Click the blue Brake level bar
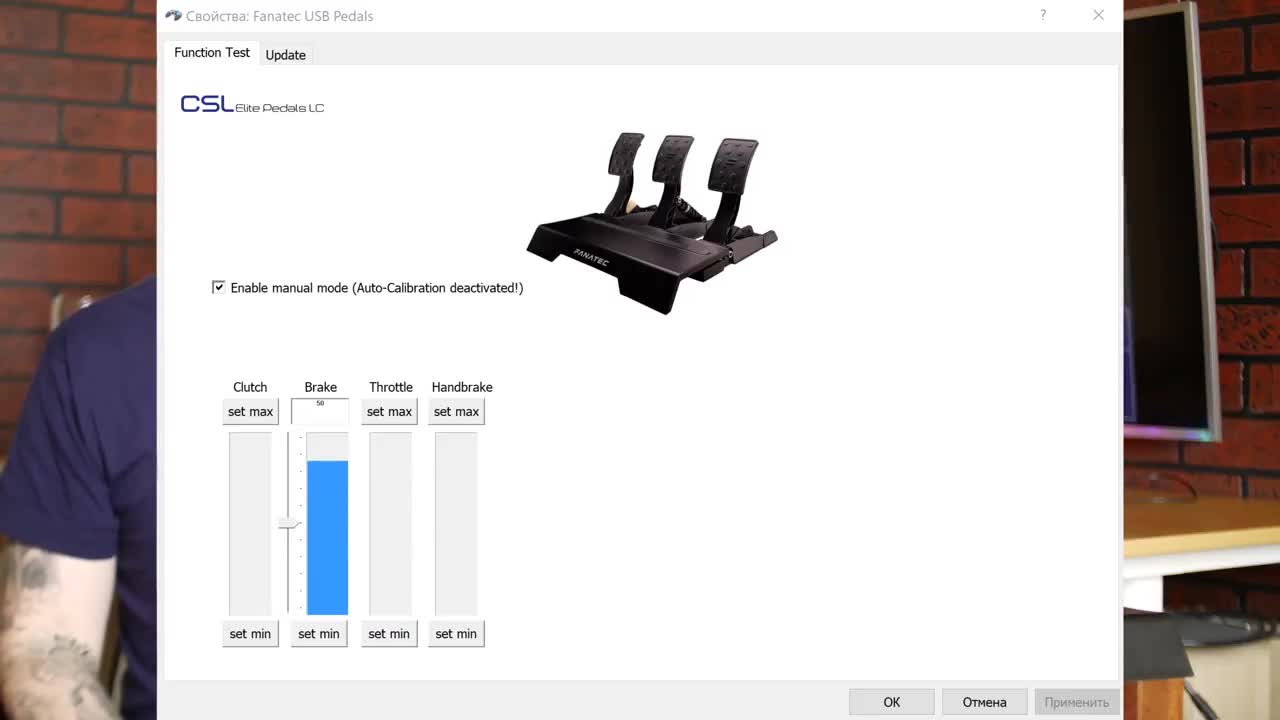Screen dimensions: 1280x720 pos(327,537)
